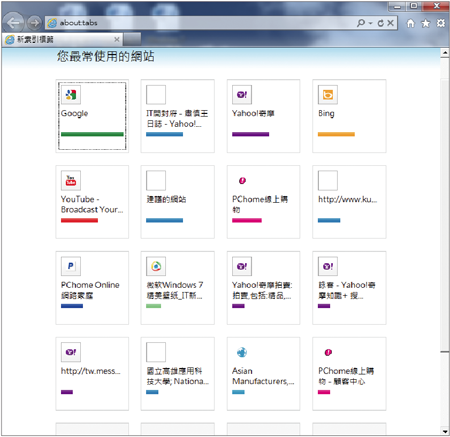Click the Google favicon icon

point(71,95)
